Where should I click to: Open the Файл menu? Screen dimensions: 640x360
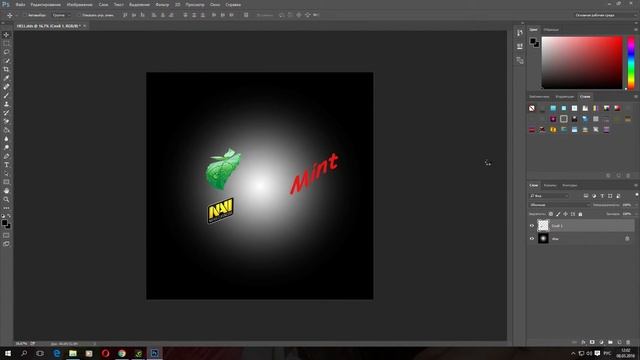(20, 4)
